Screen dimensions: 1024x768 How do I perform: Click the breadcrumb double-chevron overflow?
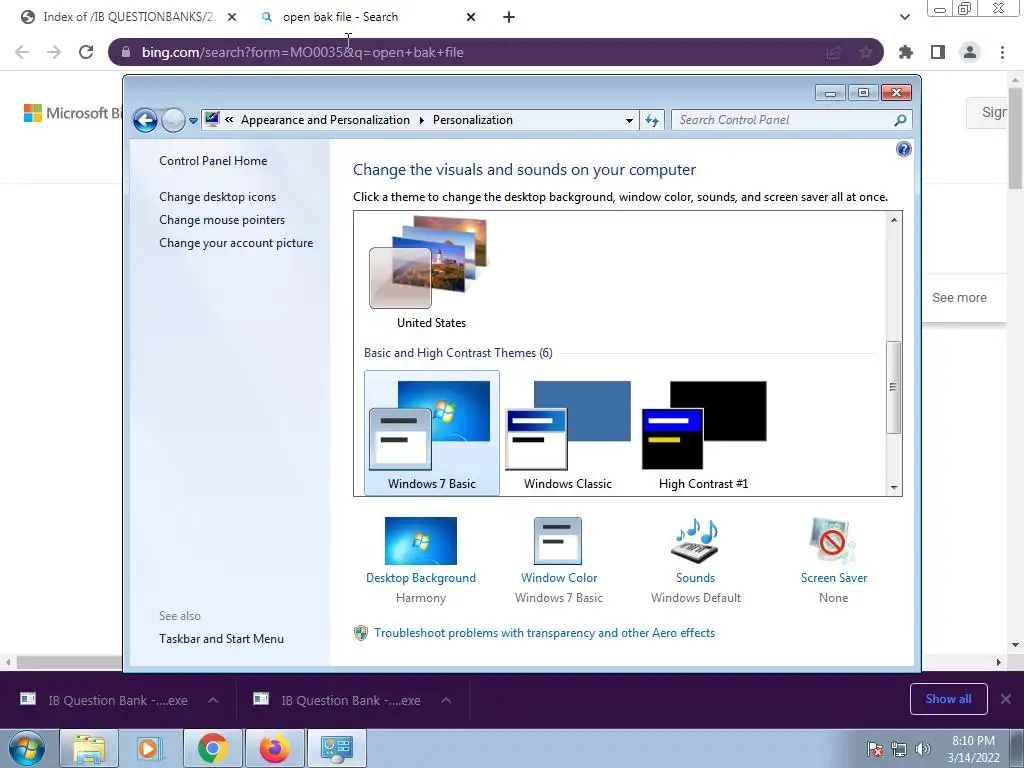click(x=229, y=120)
